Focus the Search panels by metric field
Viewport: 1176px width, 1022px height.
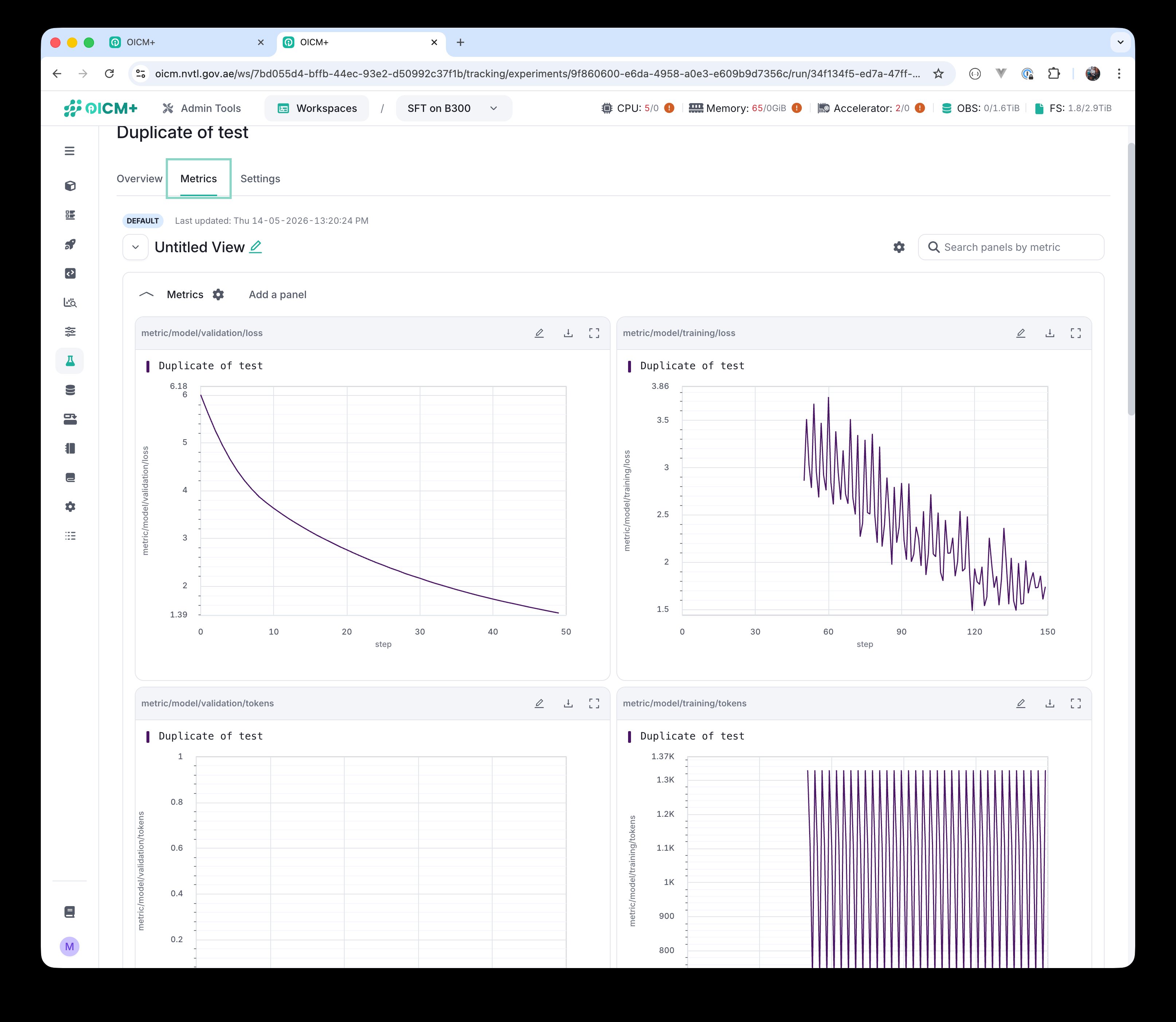[x=1011, y=247]
